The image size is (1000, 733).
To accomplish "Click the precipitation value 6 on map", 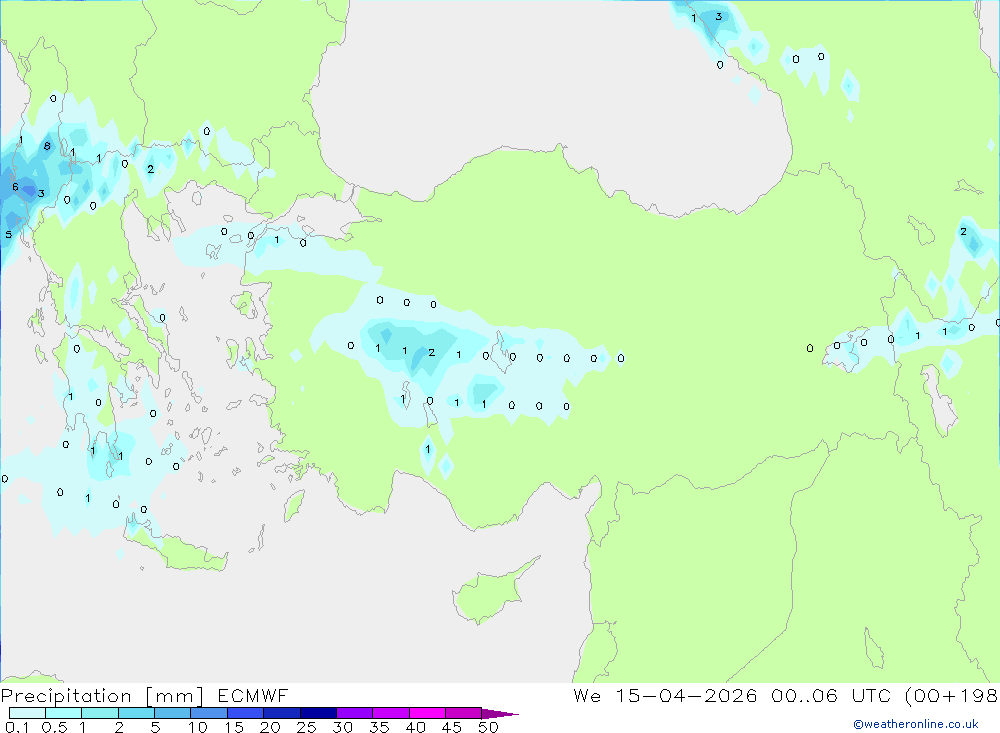I will pyautogui.click(x=15, y=187).
